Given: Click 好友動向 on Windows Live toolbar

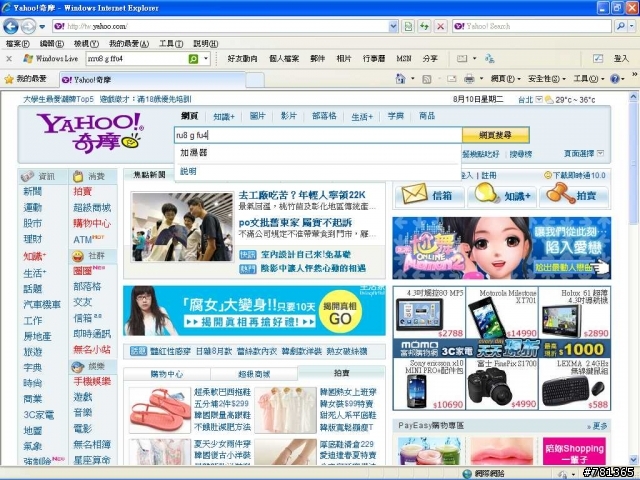Looking at the screenshot, I should pyautogui.click(x=242, y=59).
